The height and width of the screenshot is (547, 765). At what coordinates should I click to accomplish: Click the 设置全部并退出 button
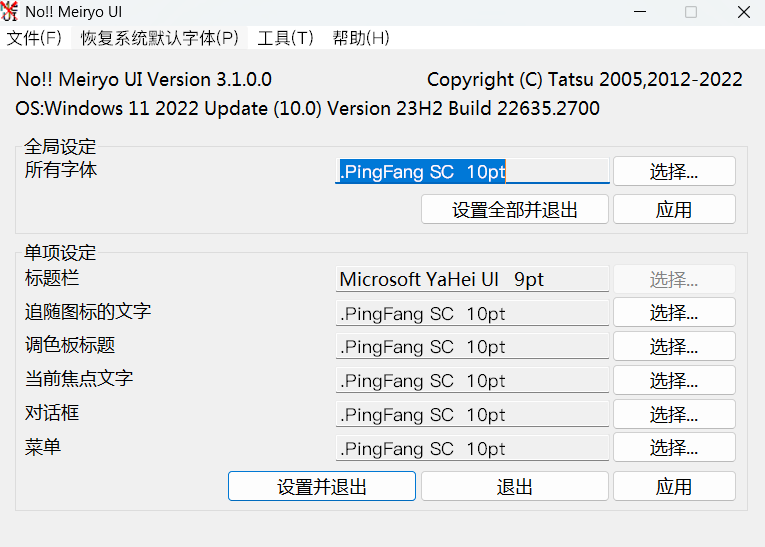point(515,209)
